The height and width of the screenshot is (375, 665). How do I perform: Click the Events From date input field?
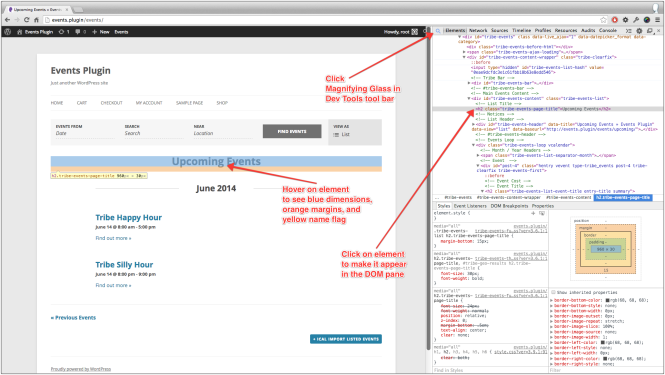(85, 134)
